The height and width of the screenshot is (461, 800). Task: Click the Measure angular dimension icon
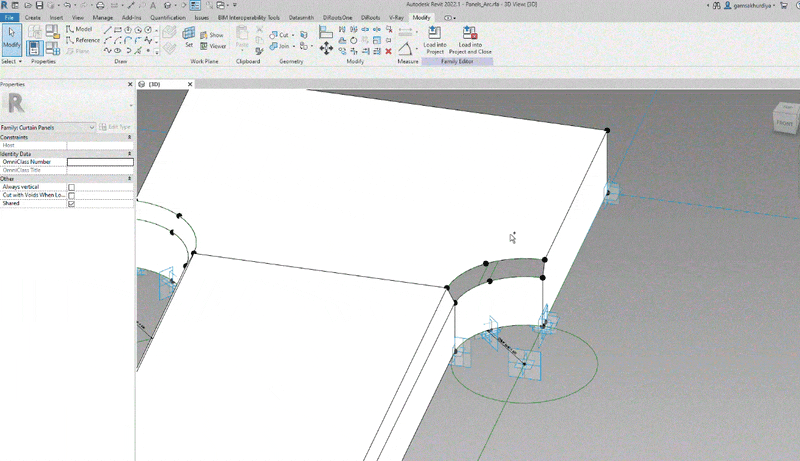tap(405, 49)
